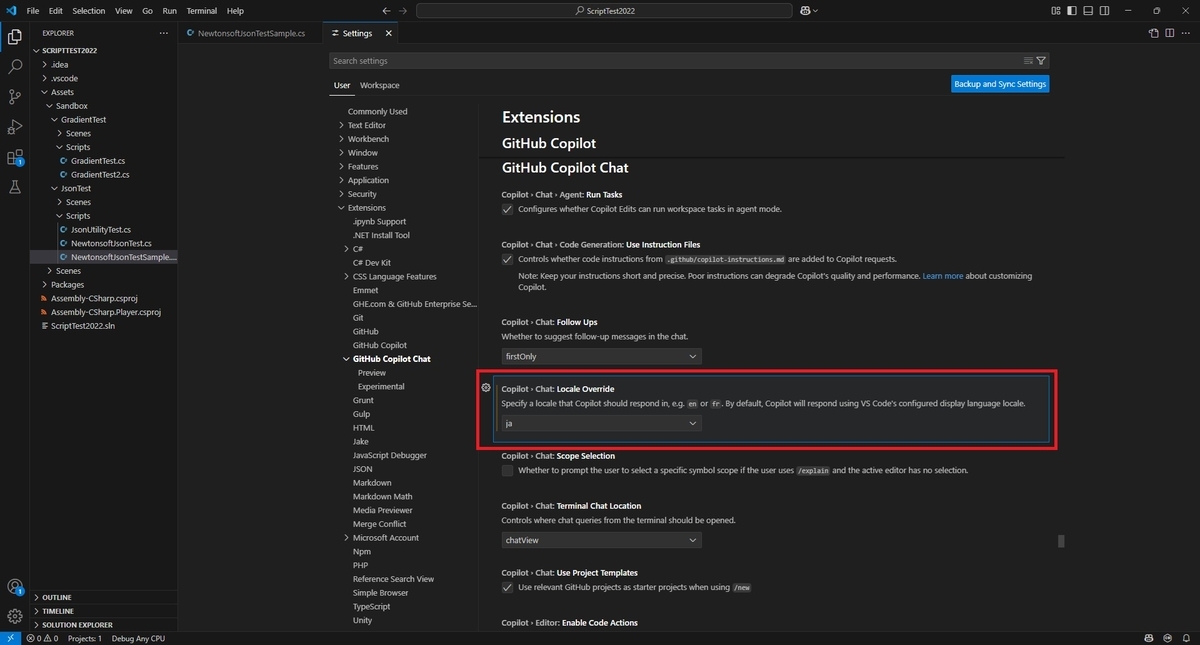Open the Manage gear icon

(15, 616)
